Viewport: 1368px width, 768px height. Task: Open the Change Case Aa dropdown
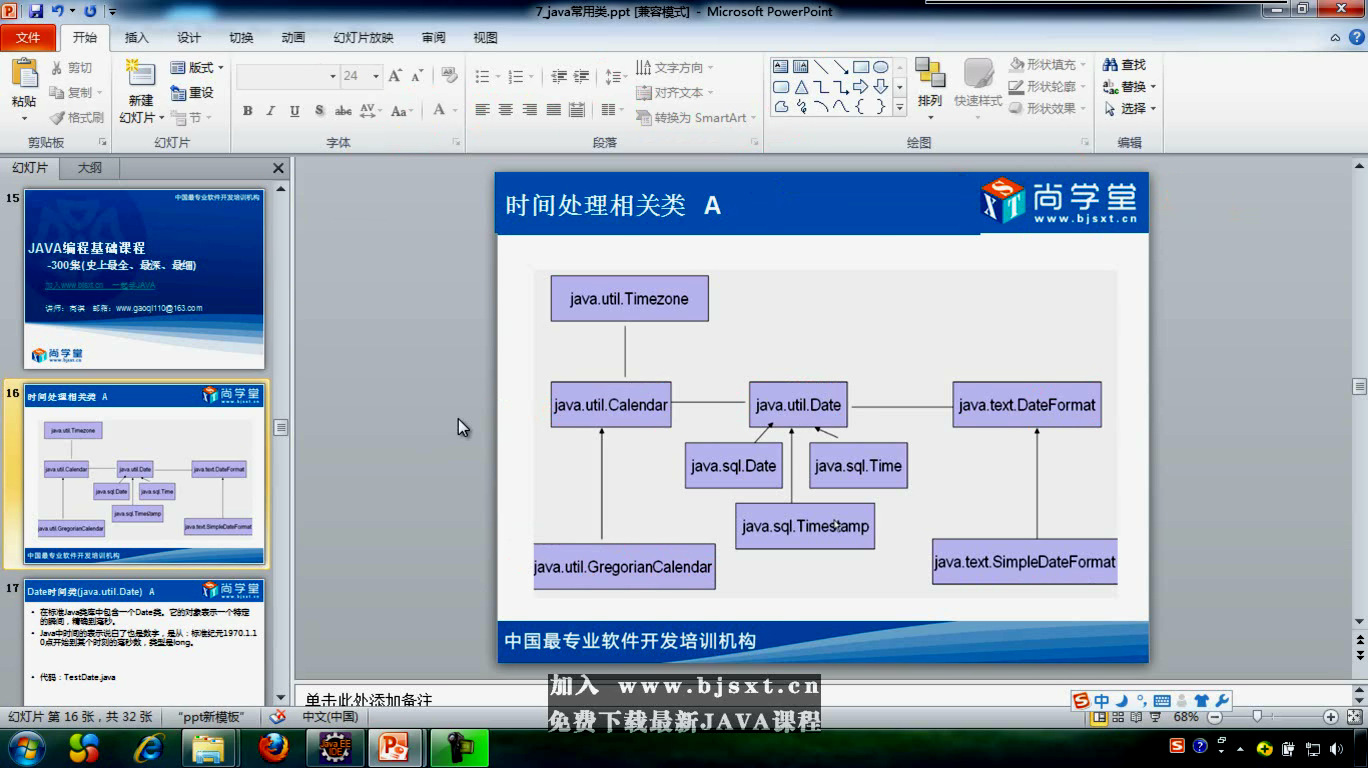(x=402, y=111)
